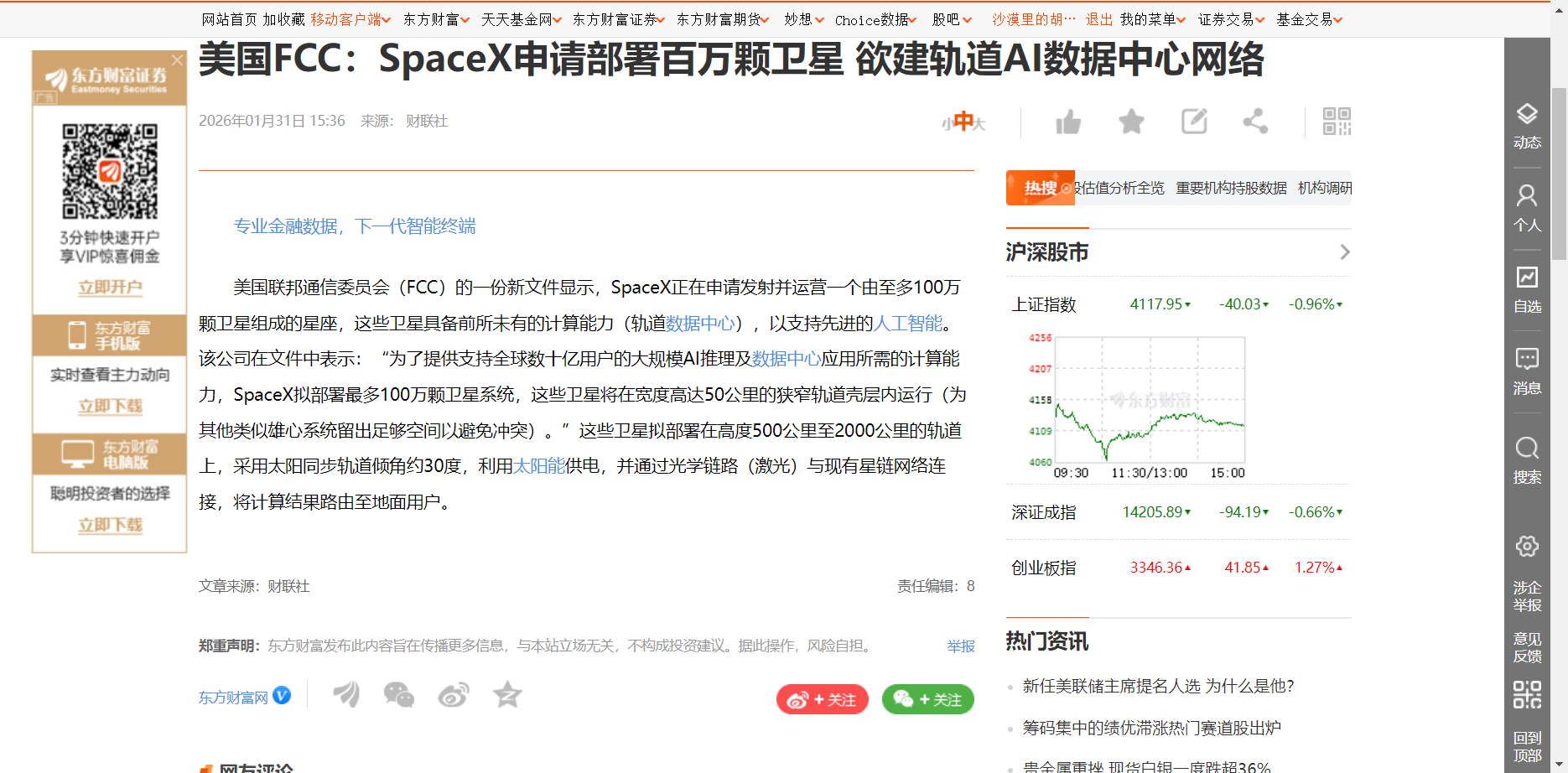The image size is (1568, 773).
Task: Show the article QR code icon
Action: point(1337,122)
